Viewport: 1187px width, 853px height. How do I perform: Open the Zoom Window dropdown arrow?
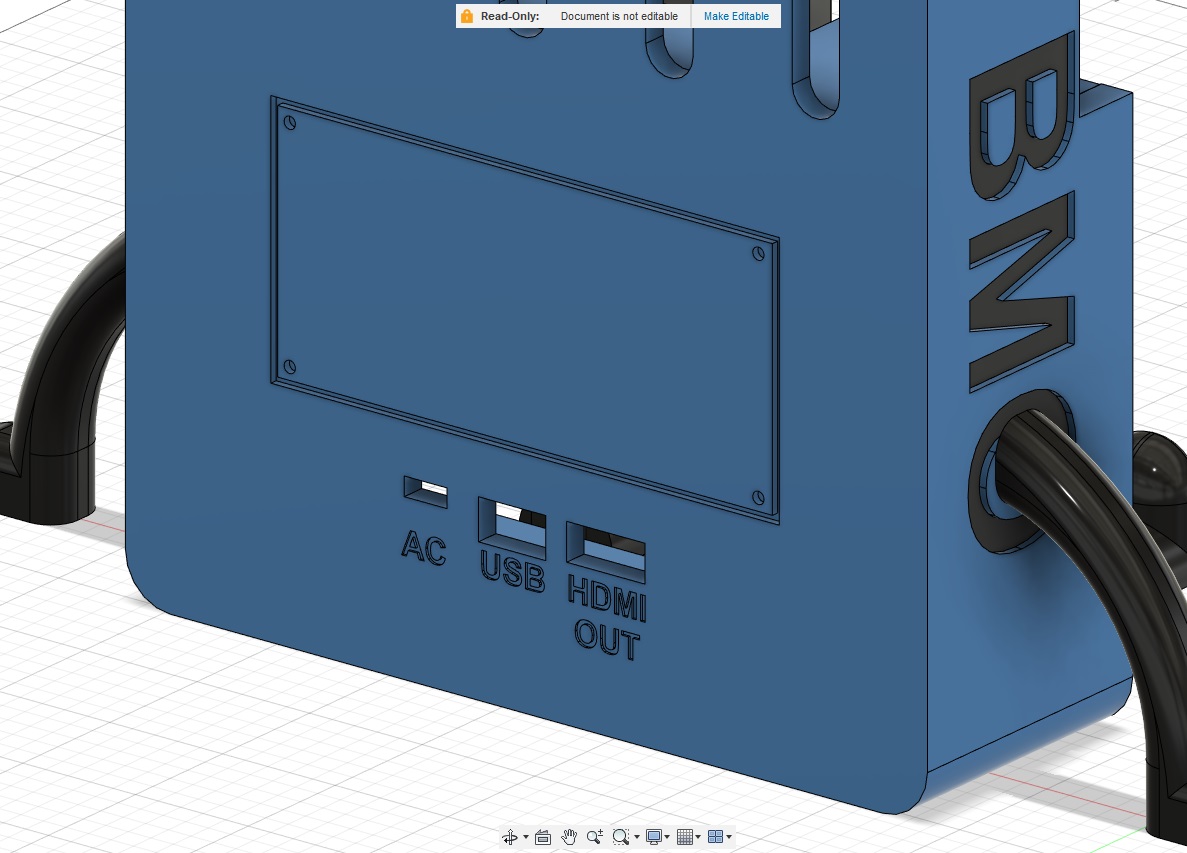[x=637, y=837]
